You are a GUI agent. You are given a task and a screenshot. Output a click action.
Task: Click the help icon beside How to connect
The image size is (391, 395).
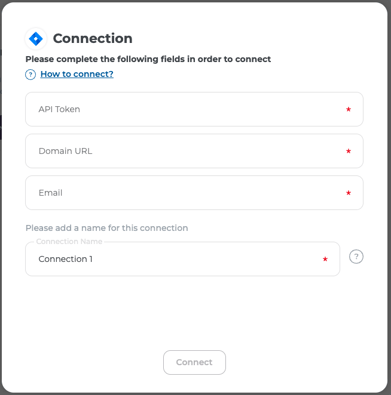tap(30, 74)
